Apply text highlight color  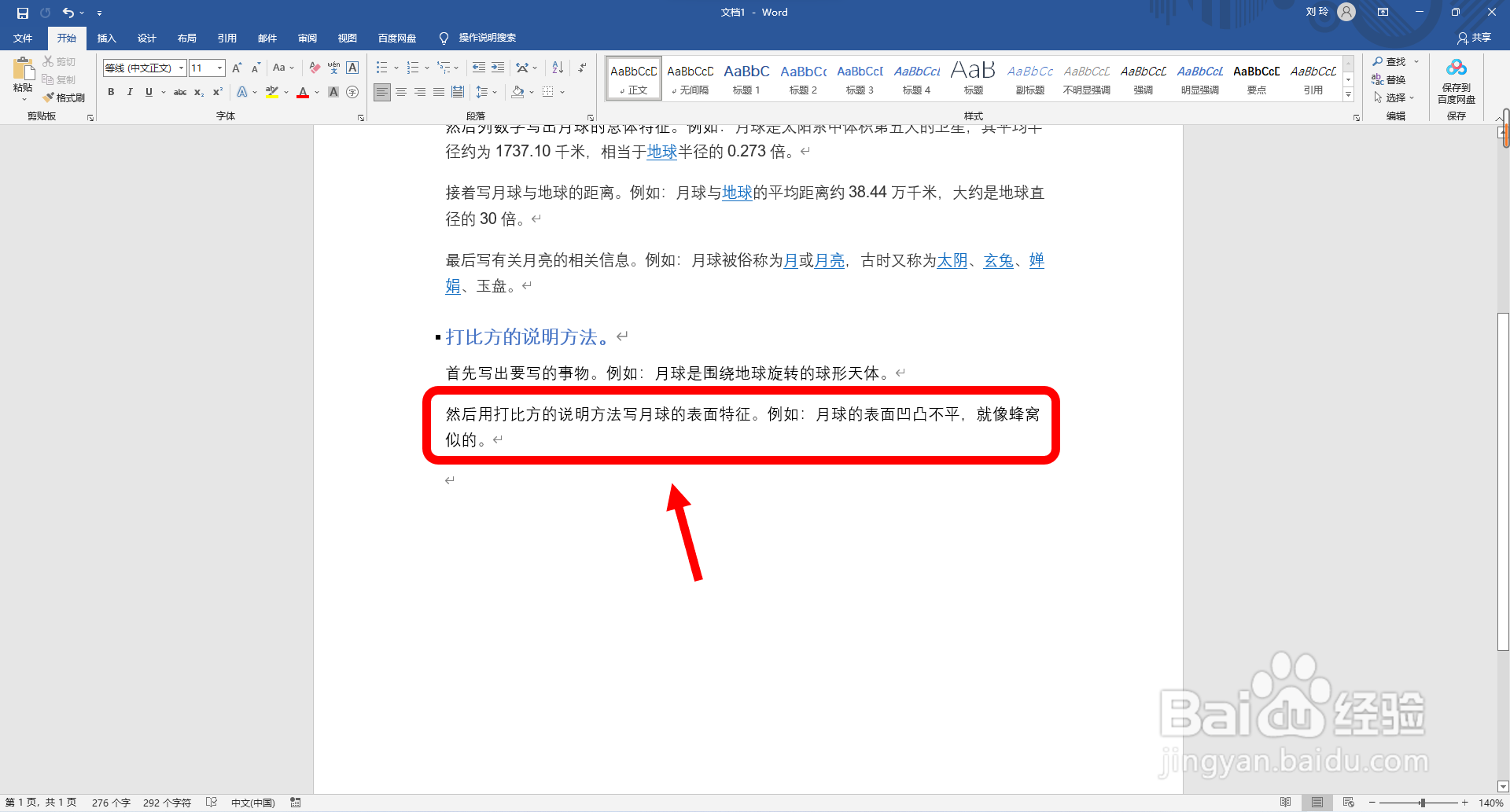click(271, 92)
